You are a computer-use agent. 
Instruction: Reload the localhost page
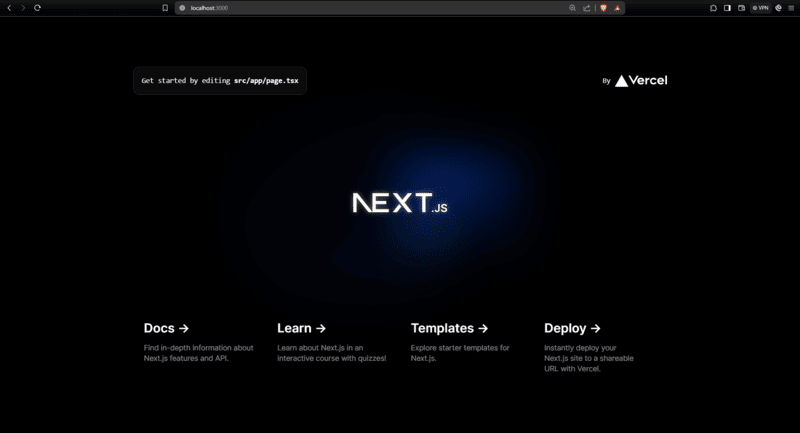tap(37, 8)
